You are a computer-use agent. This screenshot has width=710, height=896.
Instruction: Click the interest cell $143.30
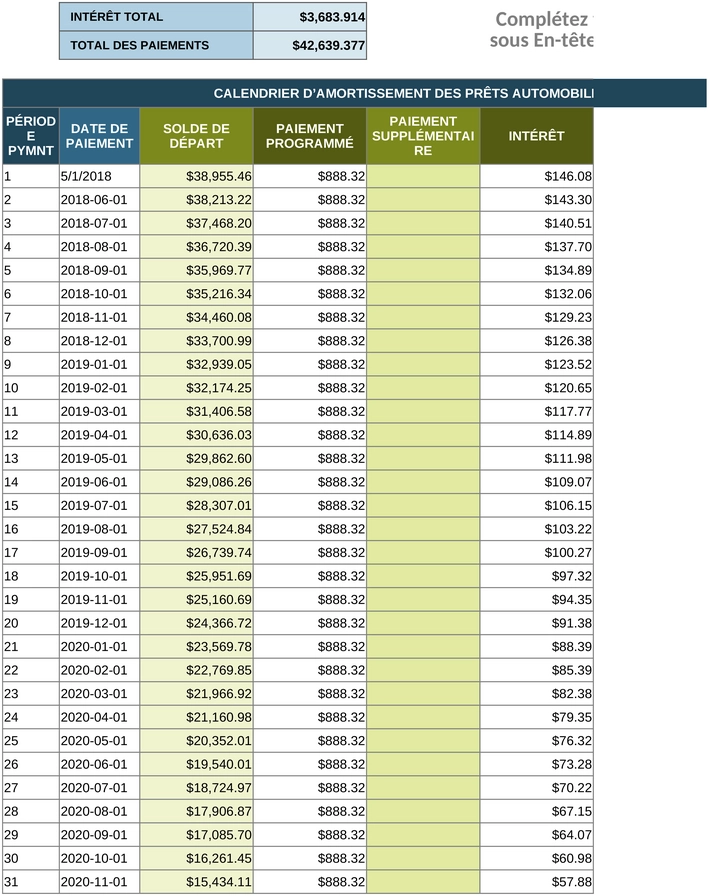click(536, 199)
